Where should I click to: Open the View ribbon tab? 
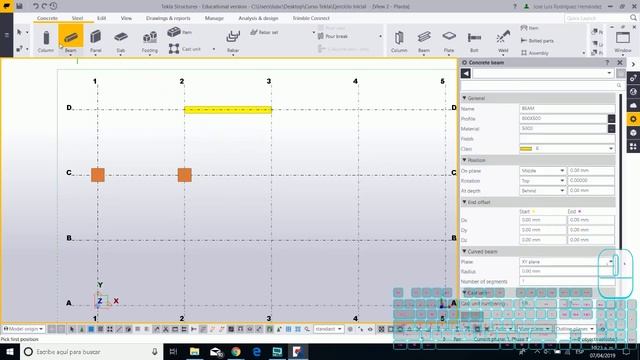(126, 18)
